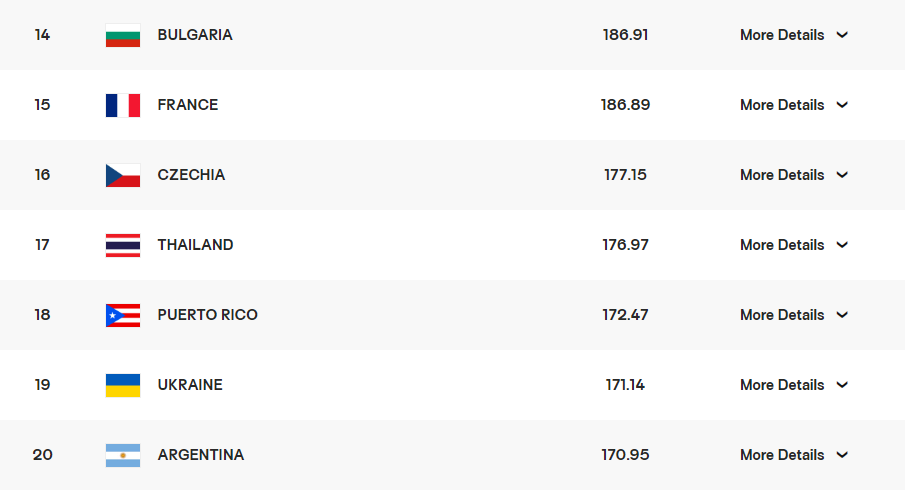Expand the chevron arrow in Czechia's row
The width and height of the screenshot is (905, 495).
pos(842,175)
